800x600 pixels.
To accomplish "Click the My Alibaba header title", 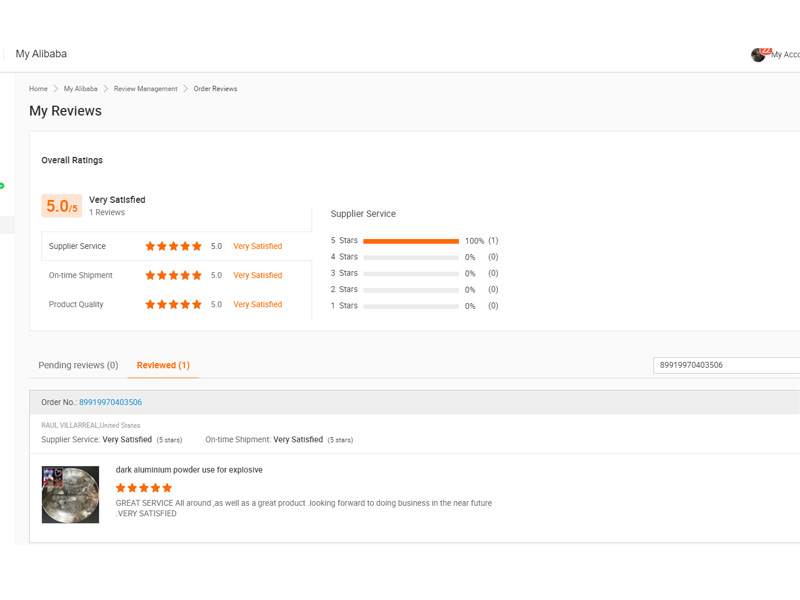I will (41, 54).
